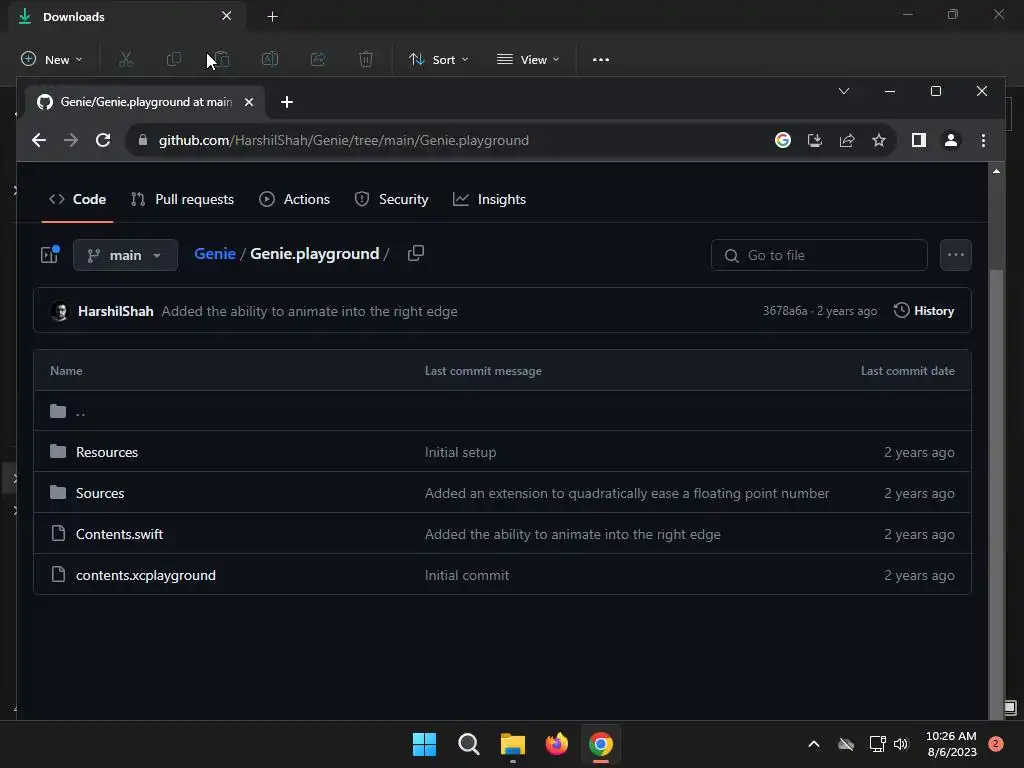The height and width of the screenshot is (768, 1024).
Task: Open the Windows Start menu
Action: coord(424,744)
